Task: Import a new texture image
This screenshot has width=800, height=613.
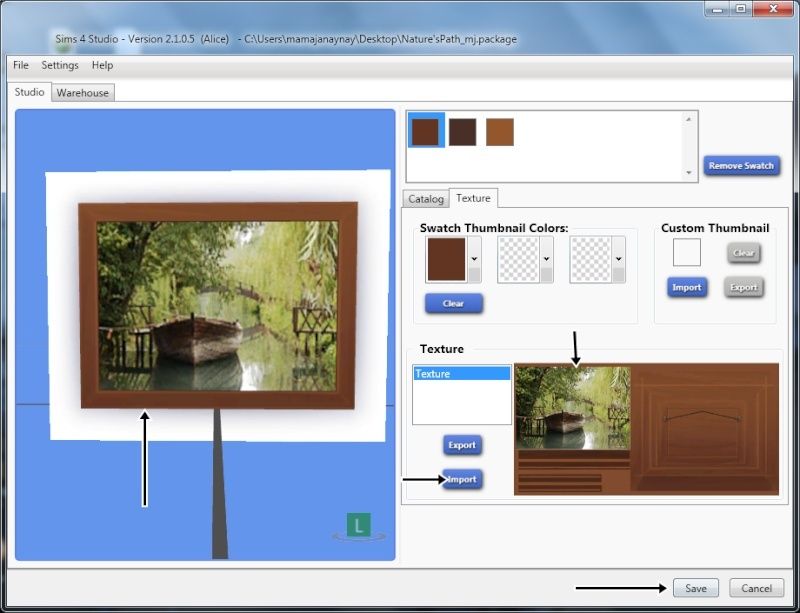Action: (462, 479)
